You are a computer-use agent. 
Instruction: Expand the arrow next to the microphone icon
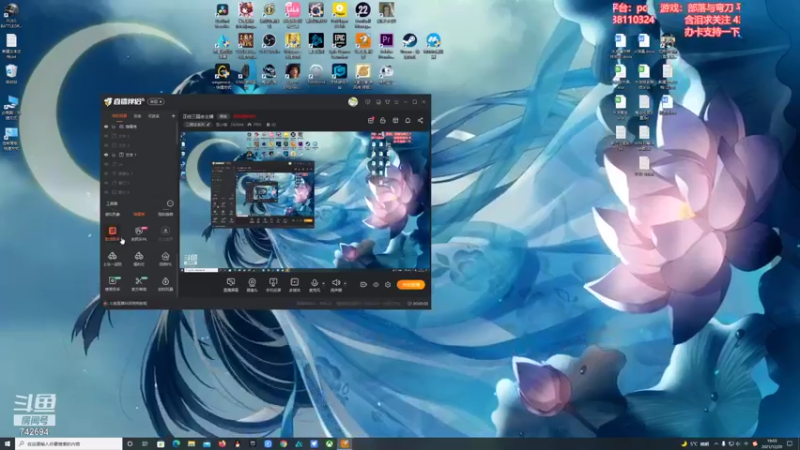pos(323,283)
